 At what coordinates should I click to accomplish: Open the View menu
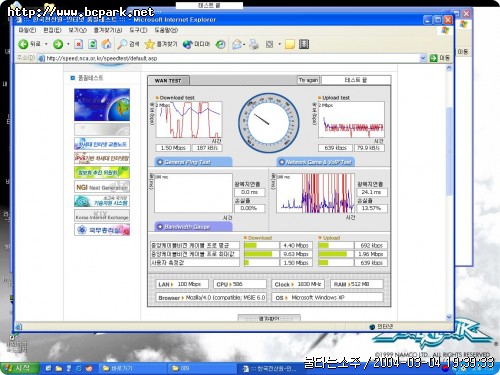(x=77, y=30)
